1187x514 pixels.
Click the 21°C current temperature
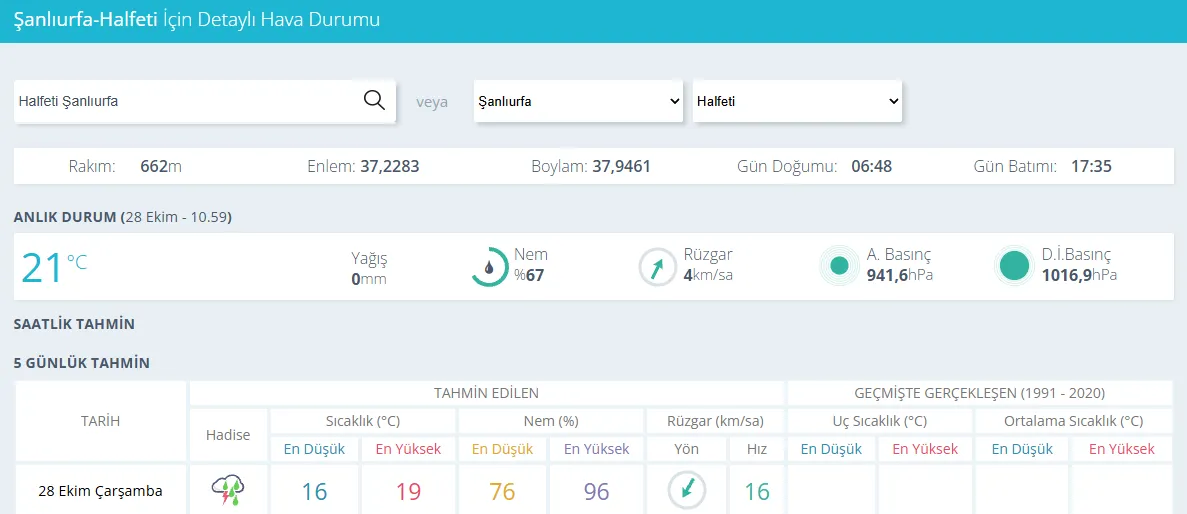(x=55, y=266)
